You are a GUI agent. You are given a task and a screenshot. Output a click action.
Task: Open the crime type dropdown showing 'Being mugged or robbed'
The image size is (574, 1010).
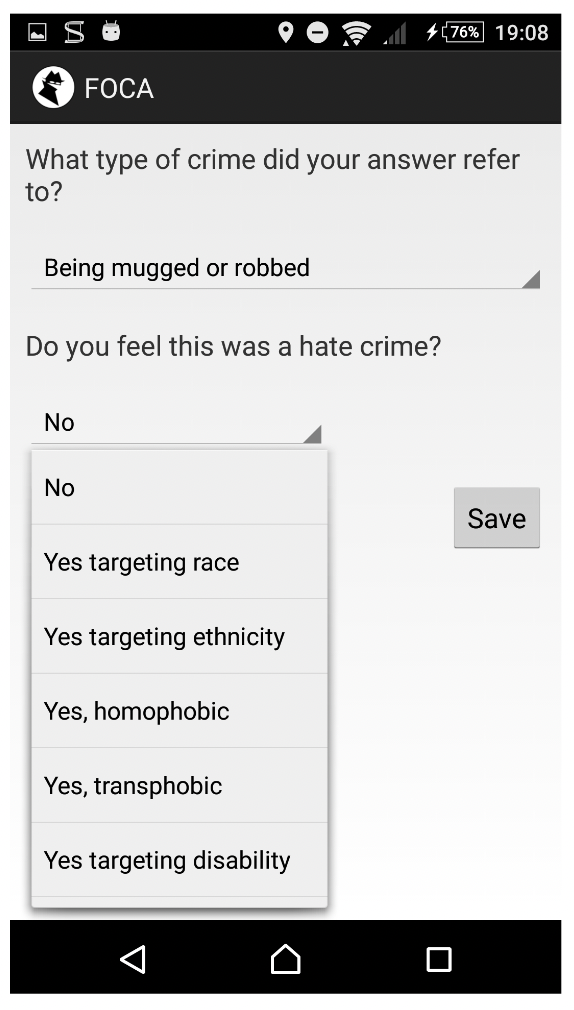[x=285, y=268]
